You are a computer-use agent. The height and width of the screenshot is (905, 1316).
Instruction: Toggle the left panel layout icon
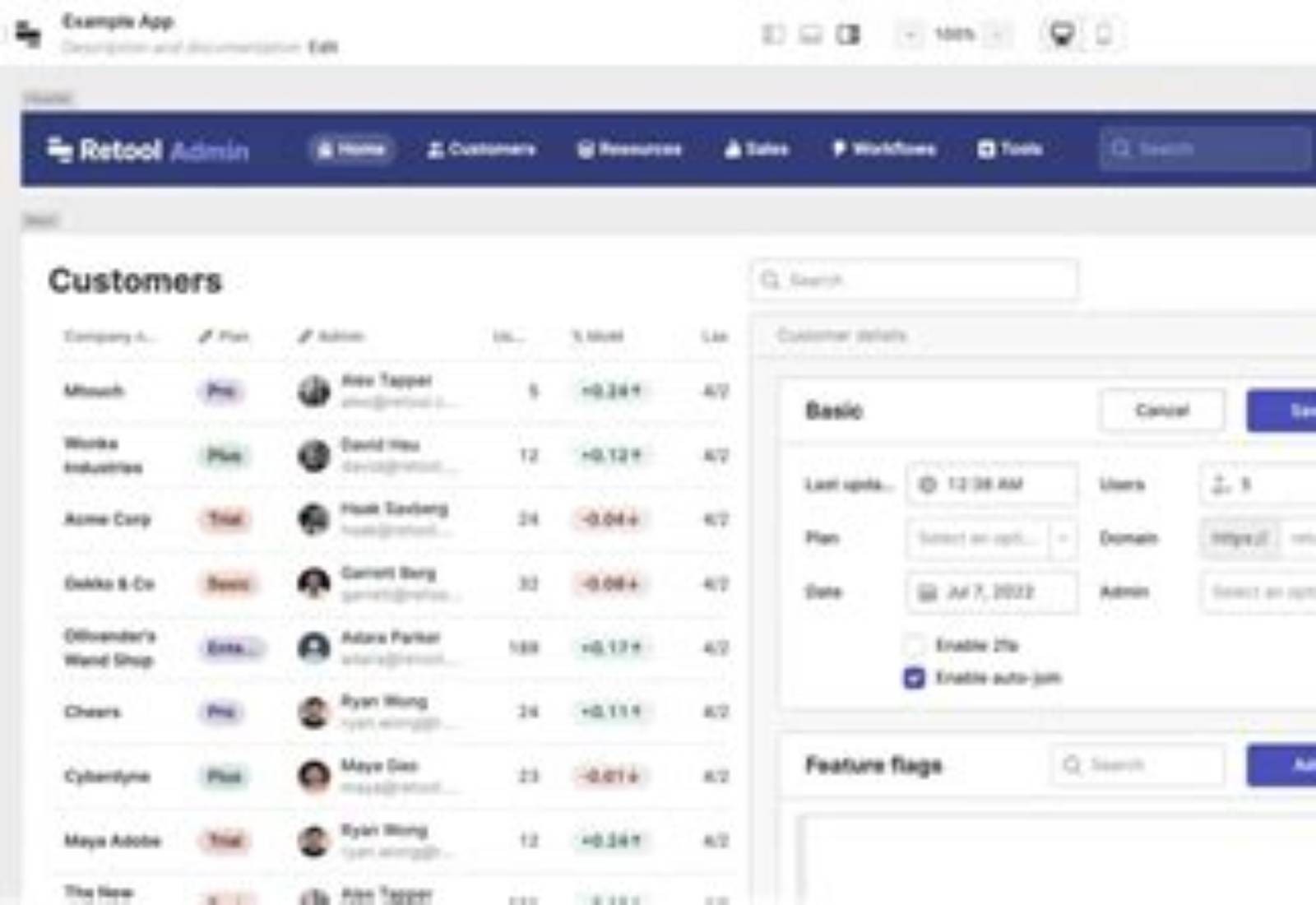tap(773, 35)
